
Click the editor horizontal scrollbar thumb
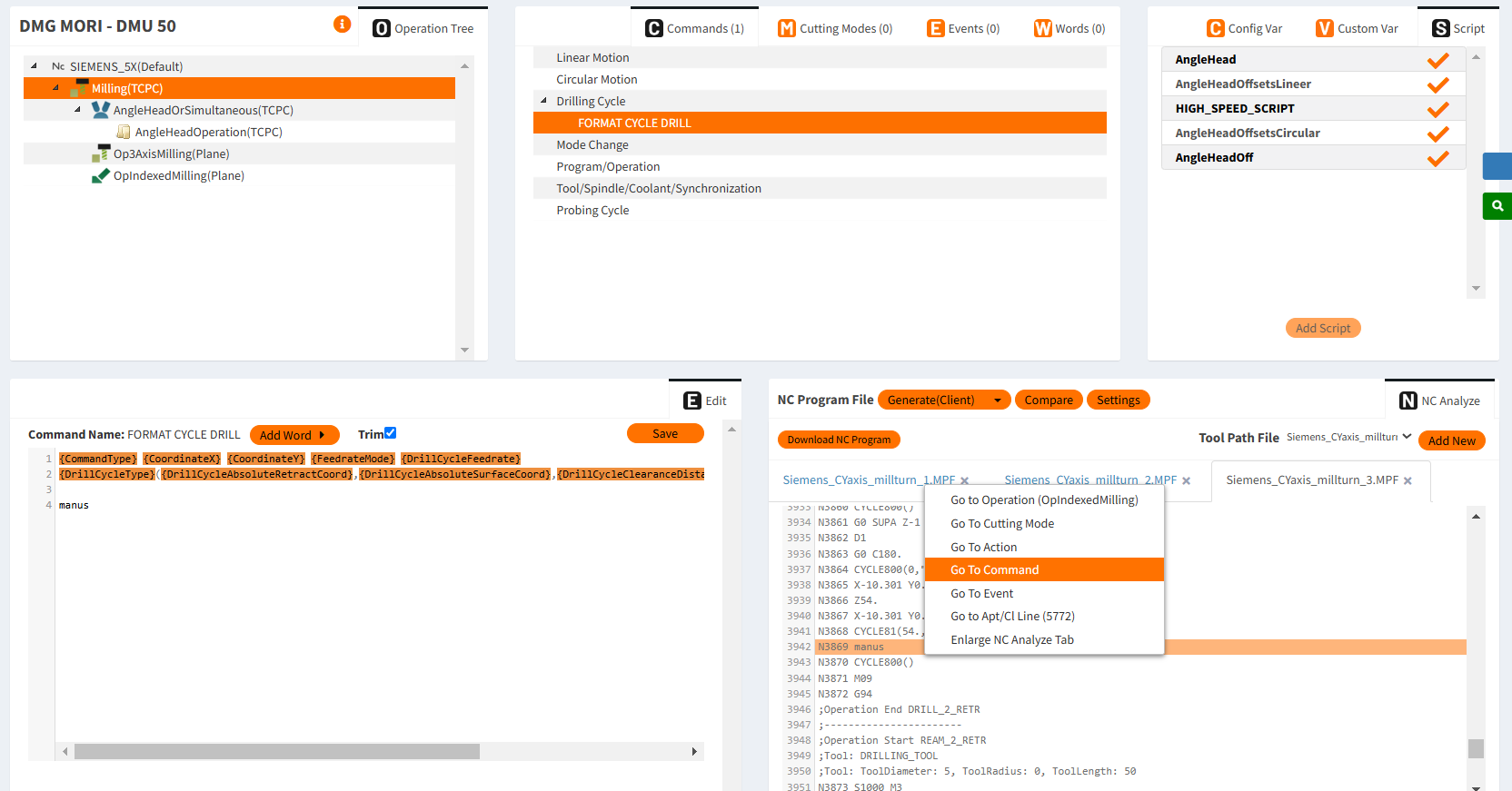[277, 752]
